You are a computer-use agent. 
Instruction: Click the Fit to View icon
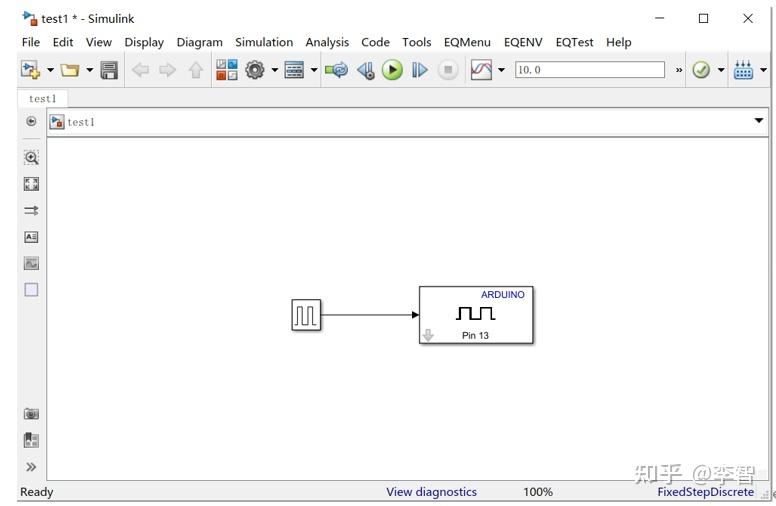tap(31, 184)
